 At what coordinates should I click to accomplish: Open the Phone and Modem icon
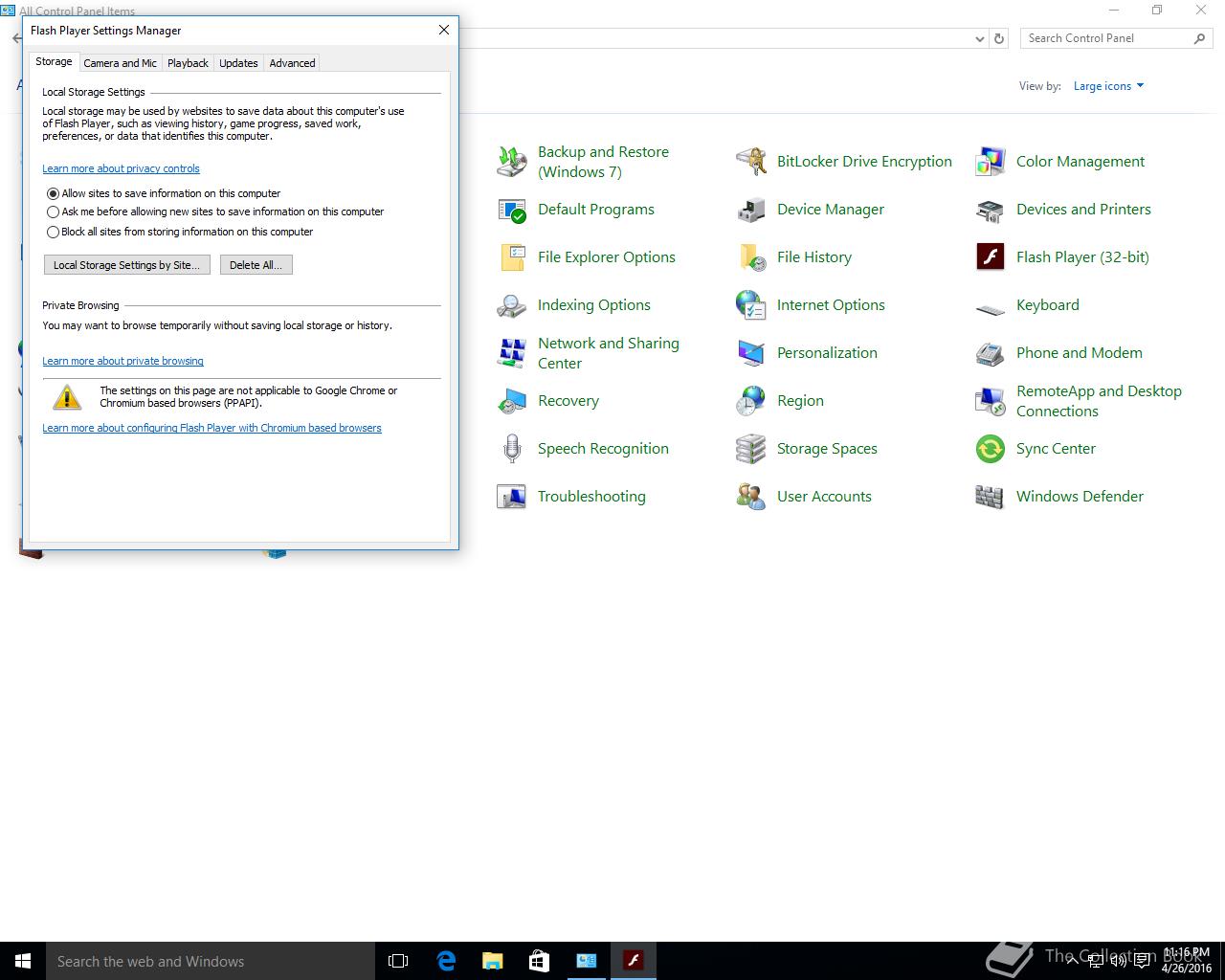click(991, 353)
